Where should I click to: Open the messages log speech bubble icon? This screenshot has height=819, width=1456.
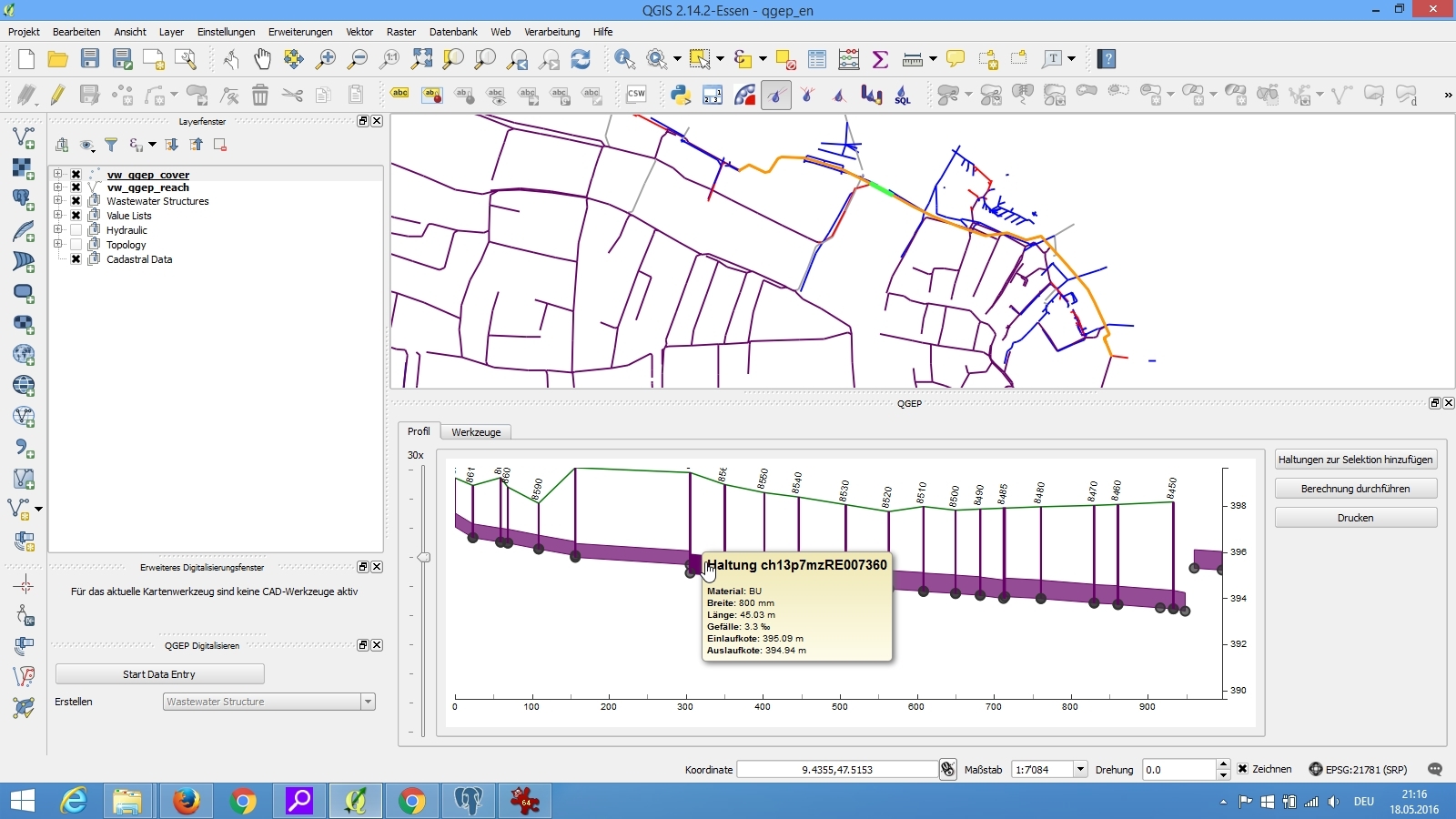[1435, 770]
